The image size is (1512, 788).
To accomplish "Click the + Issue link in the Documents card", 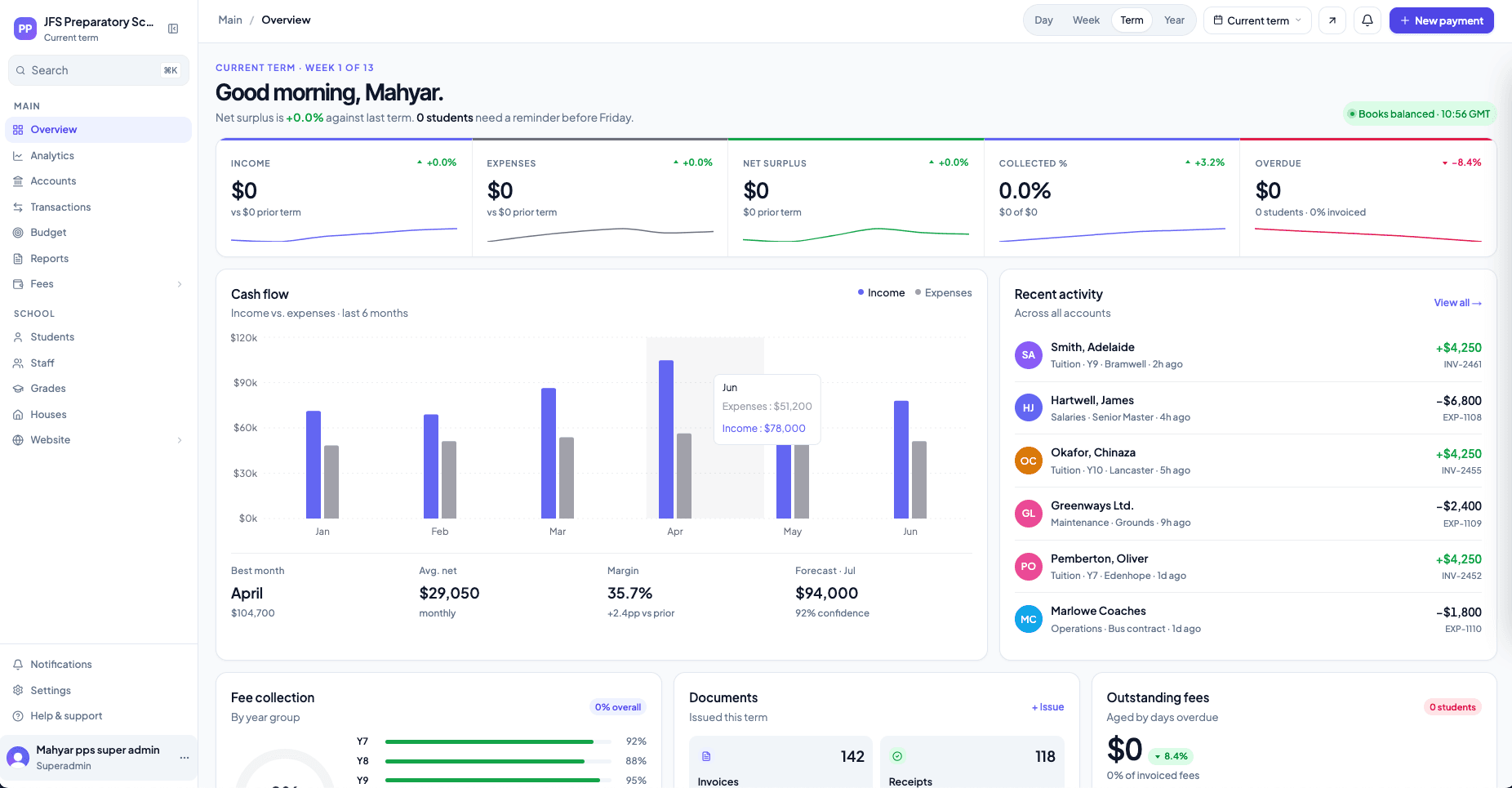I will (x=1047, y=707).
